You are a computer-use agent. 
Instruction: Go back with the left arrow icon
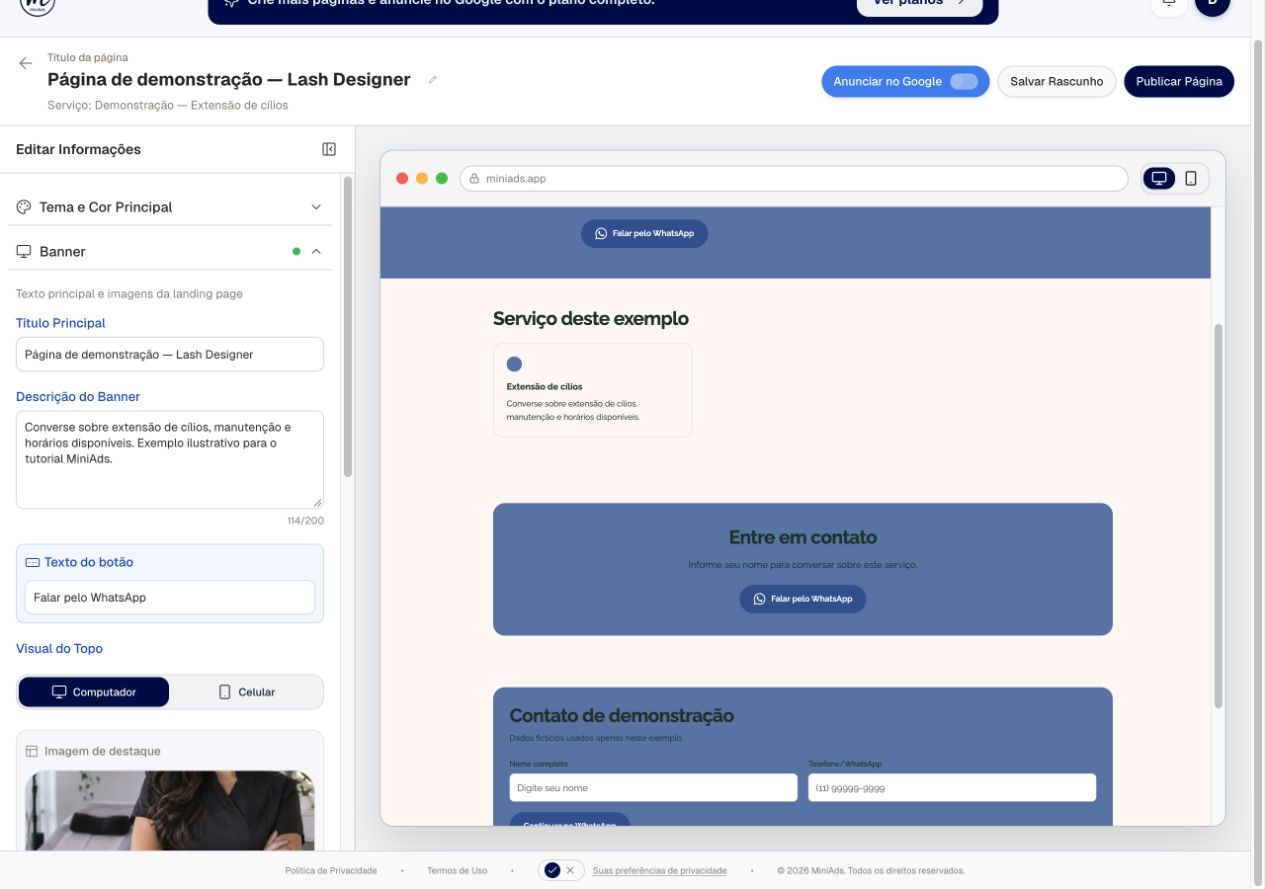click(x=26, y=63)
